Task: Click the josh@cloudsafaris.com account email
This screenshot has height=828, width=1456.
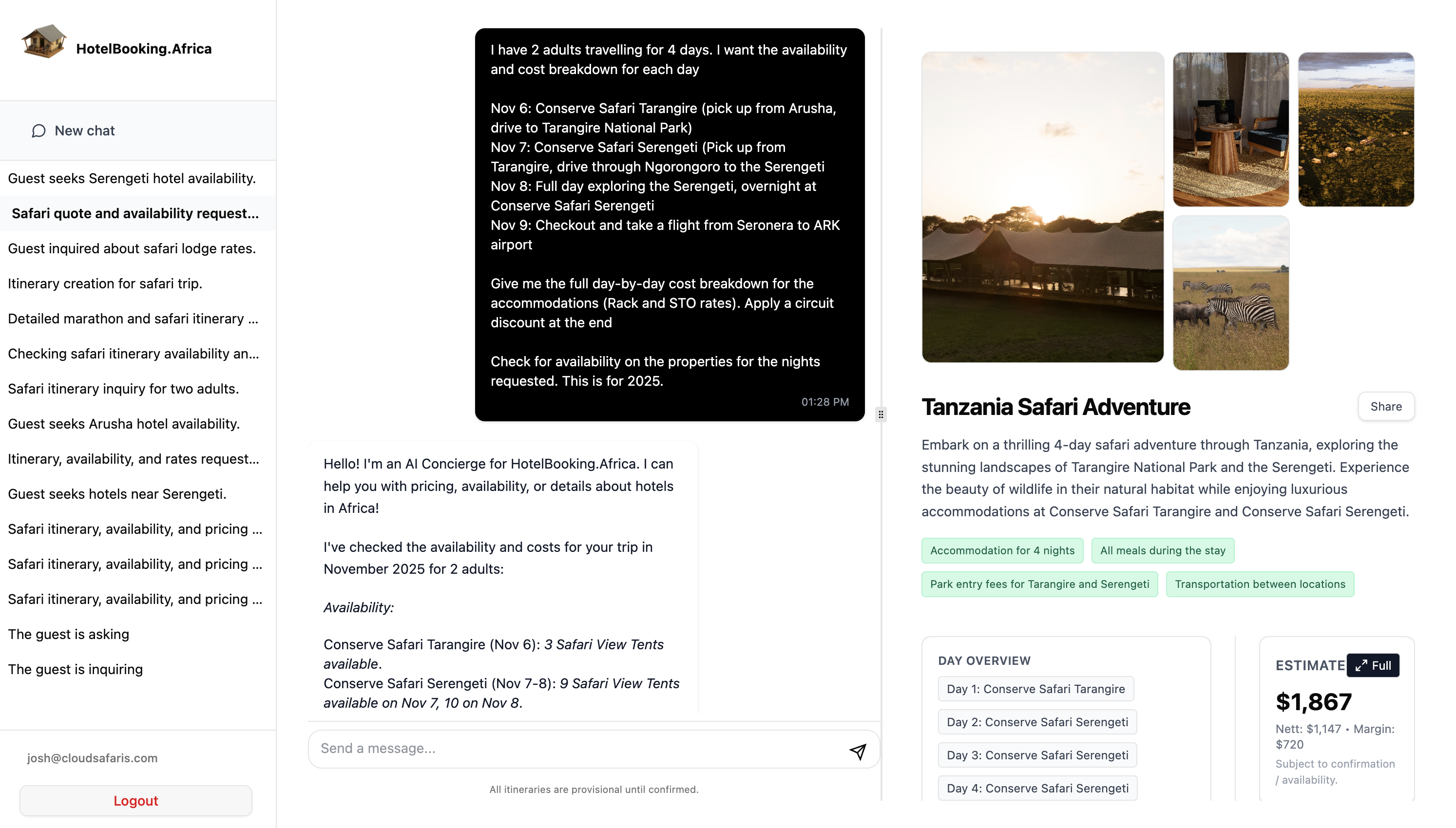Action: point(93,757)
